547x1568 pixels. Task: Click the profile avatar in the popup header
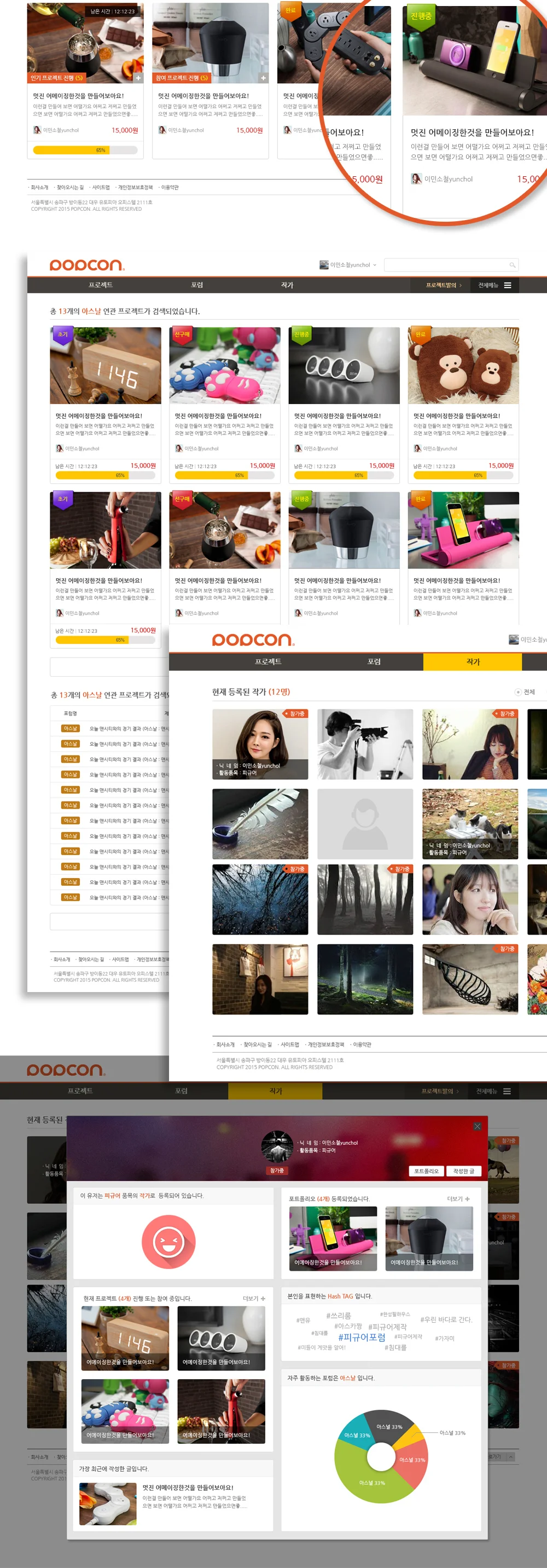coord(277,1147)
